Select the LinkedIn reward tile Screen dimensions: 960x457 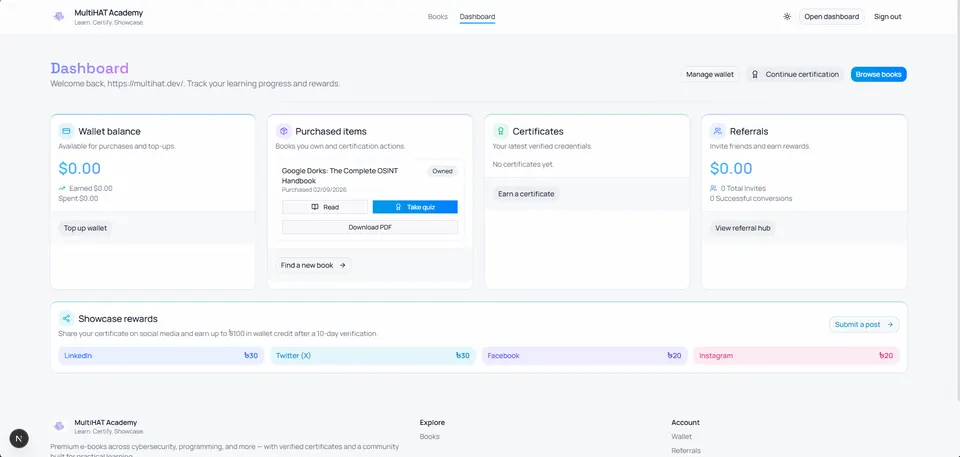click(161, 355)
